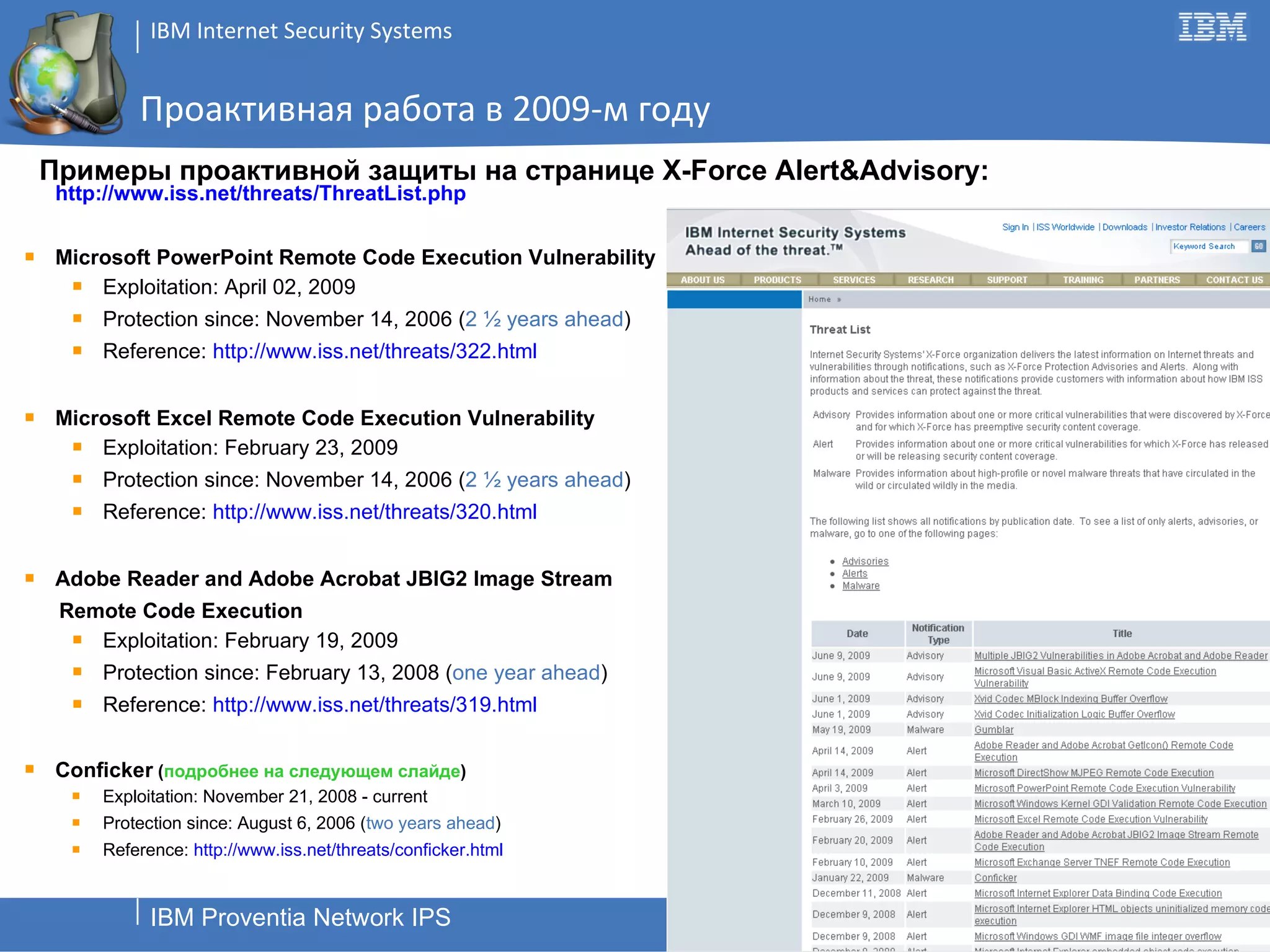Open the Conficker malware table link
Screen dimensions: 1270x952
(995, 878)
